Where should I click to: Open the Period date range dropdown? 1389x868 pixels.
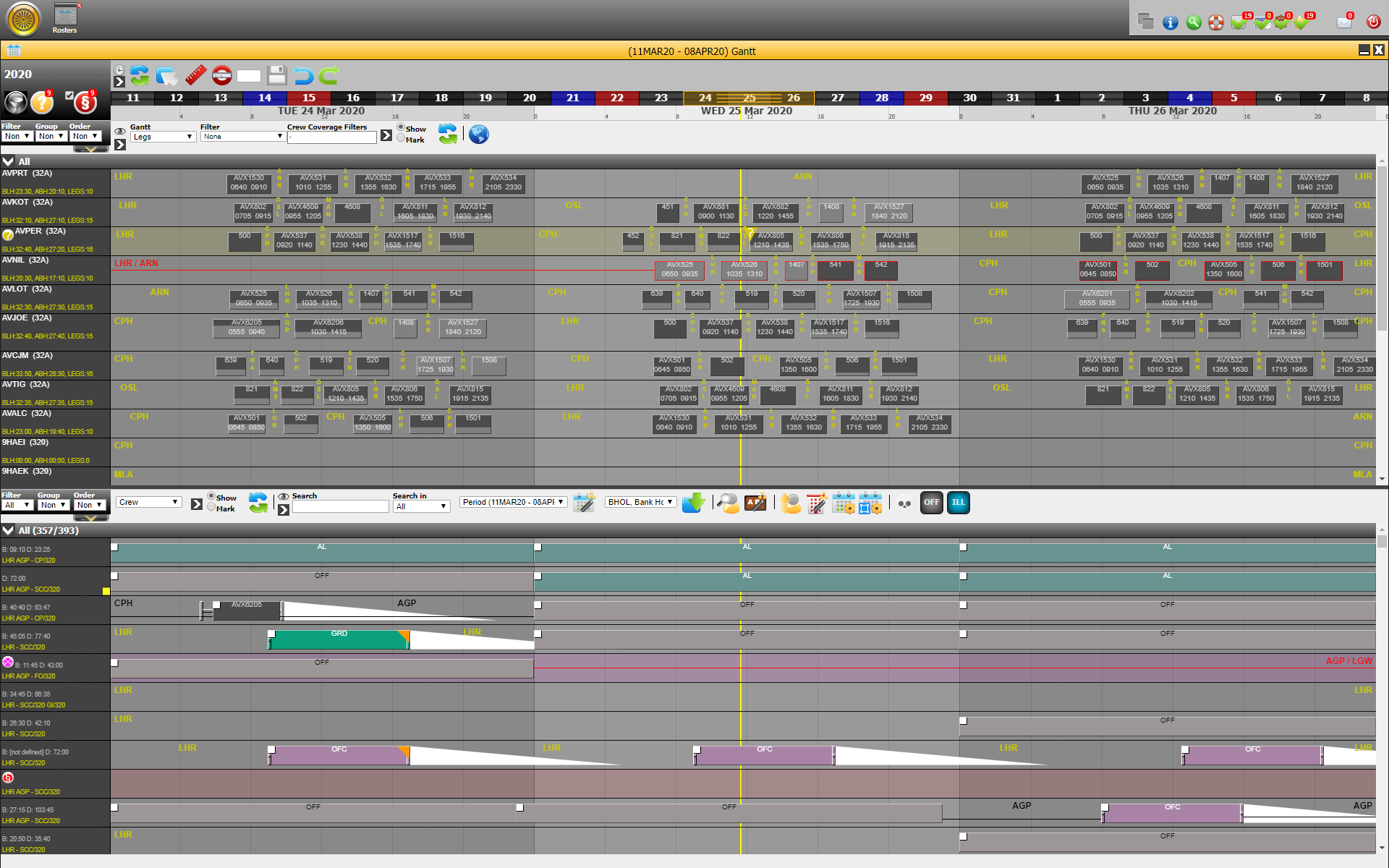513,502
